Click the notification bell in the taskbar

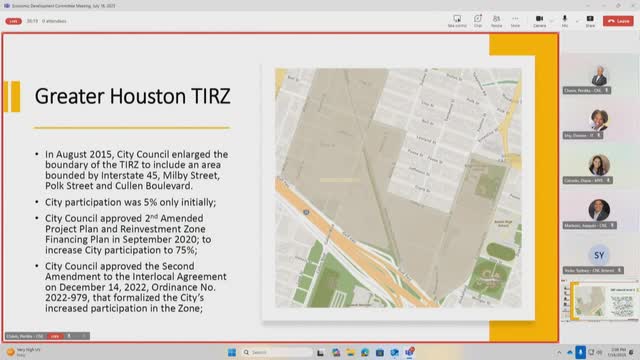pyautogui.click(x=631, y=352)
